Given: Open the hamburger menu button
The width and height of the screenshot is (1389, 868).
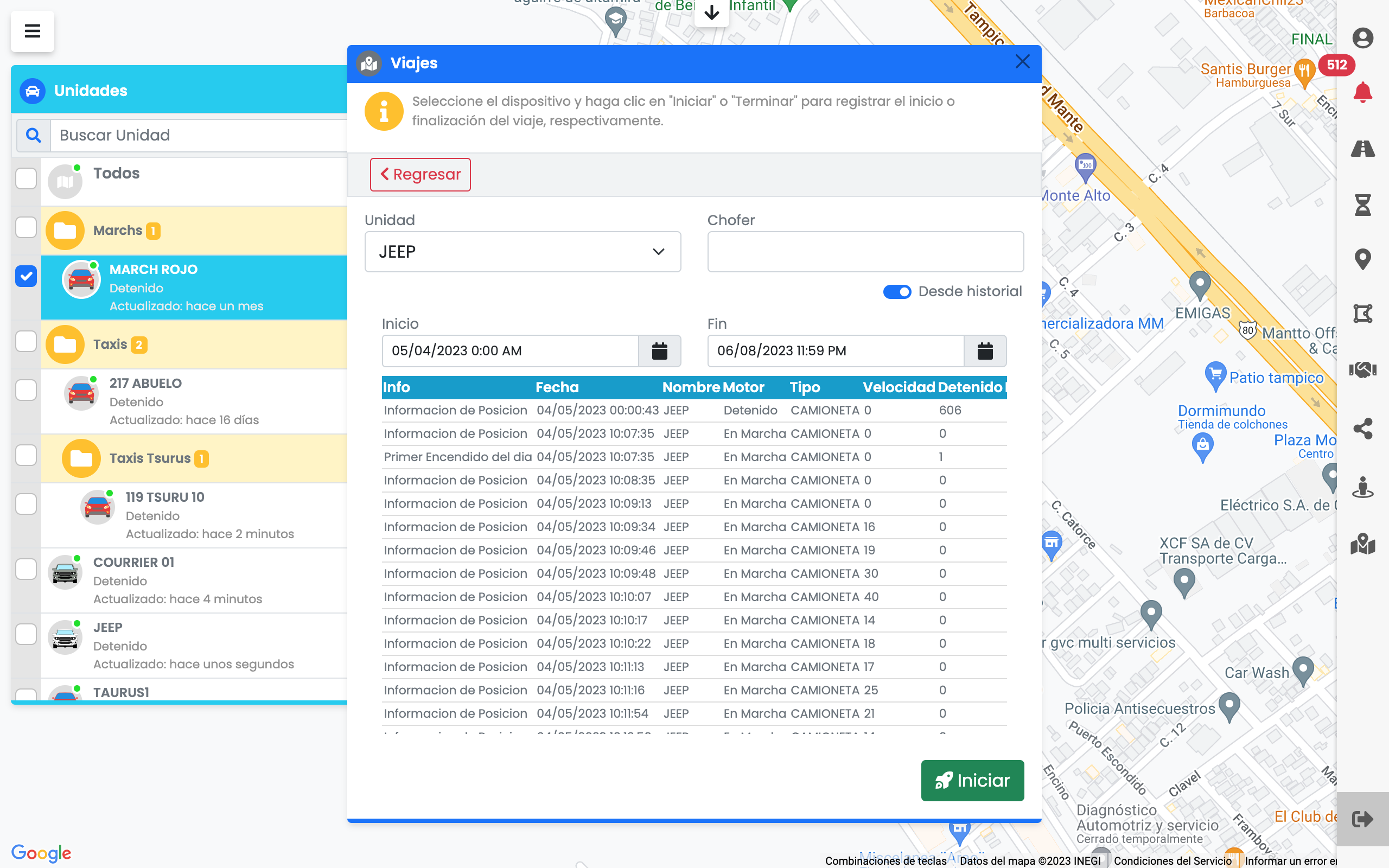Looking at the screenshot, I should (x=32, y=31).
